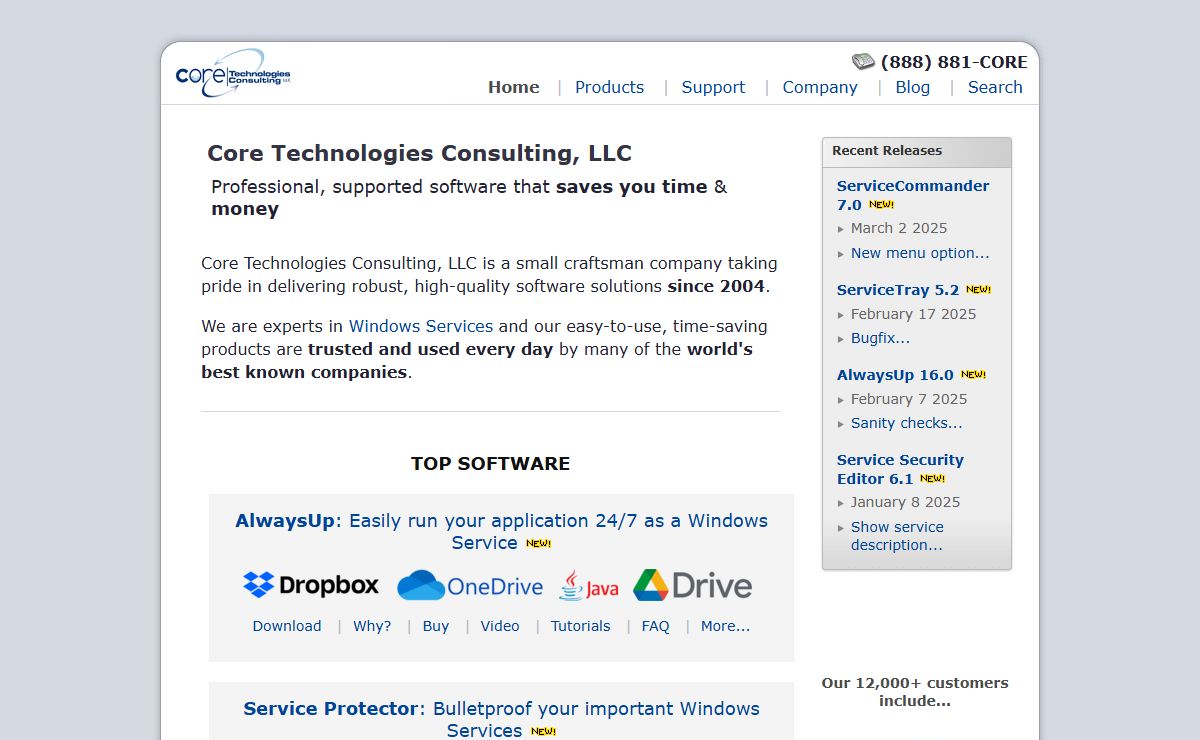Visit the Blog page
This screenshot has height=740, width=1200.
coord(912,87)
